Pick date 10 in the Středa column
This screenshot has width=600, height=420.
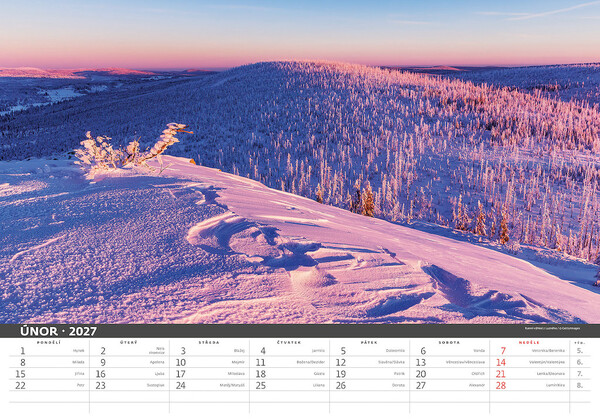pos(181,362)
